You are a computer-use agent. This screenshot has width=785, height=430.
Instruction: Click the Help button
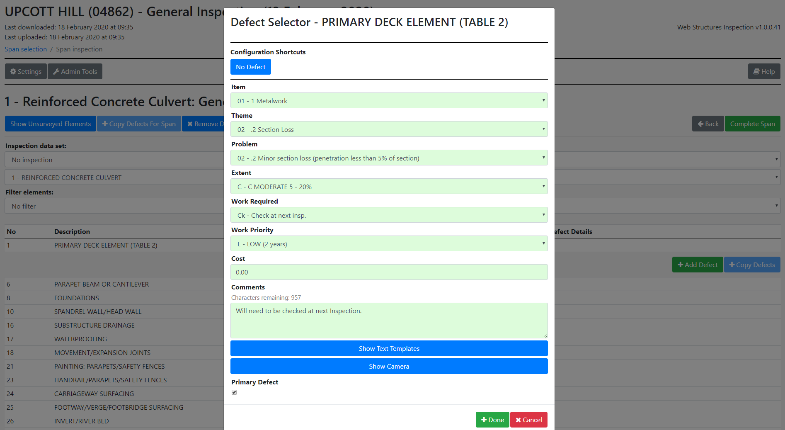[x=763, y=72]
